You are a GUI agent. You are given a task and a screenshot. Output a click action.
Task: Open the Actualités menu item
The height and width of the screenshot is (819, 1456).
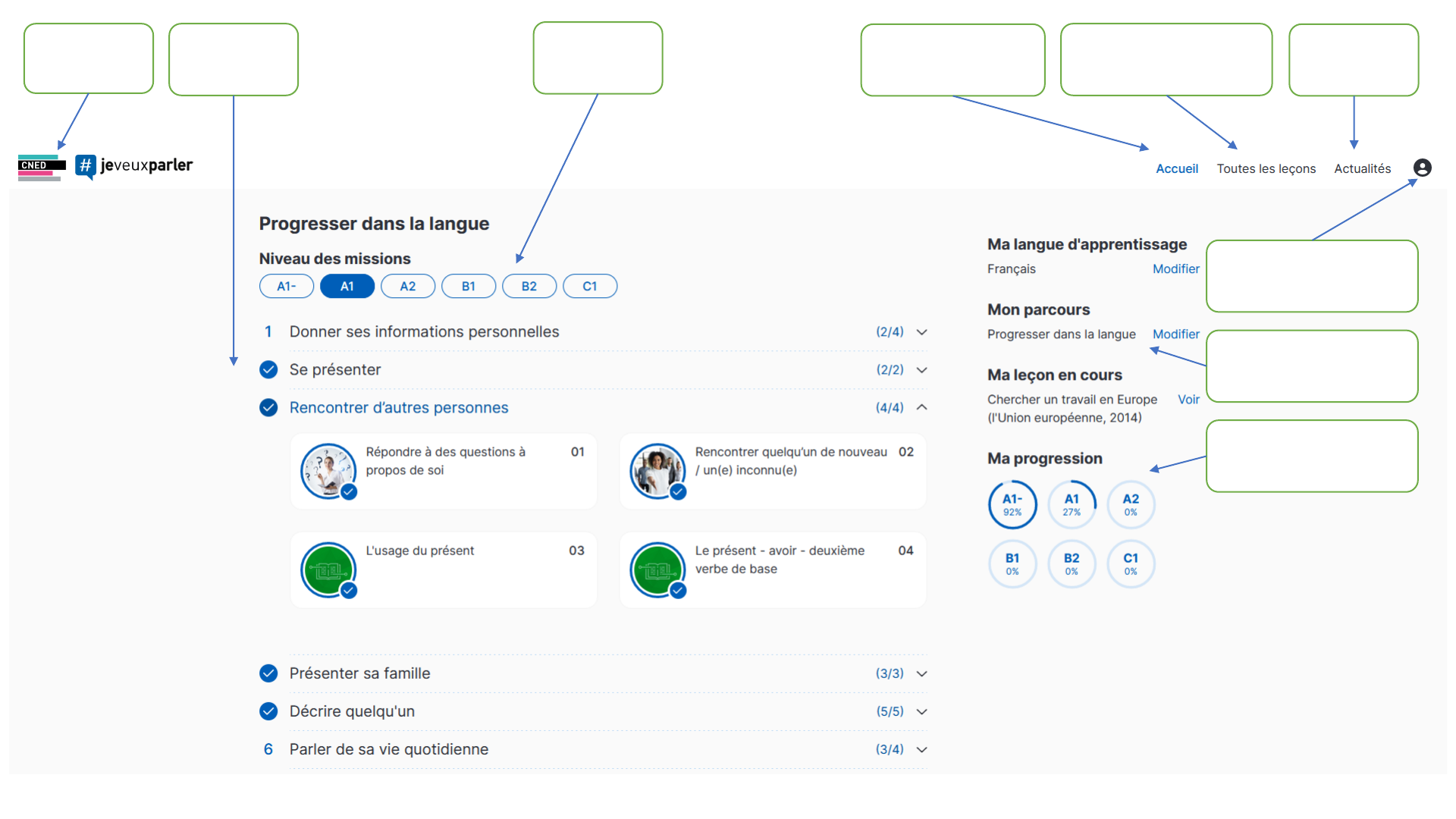[1362, 168]
